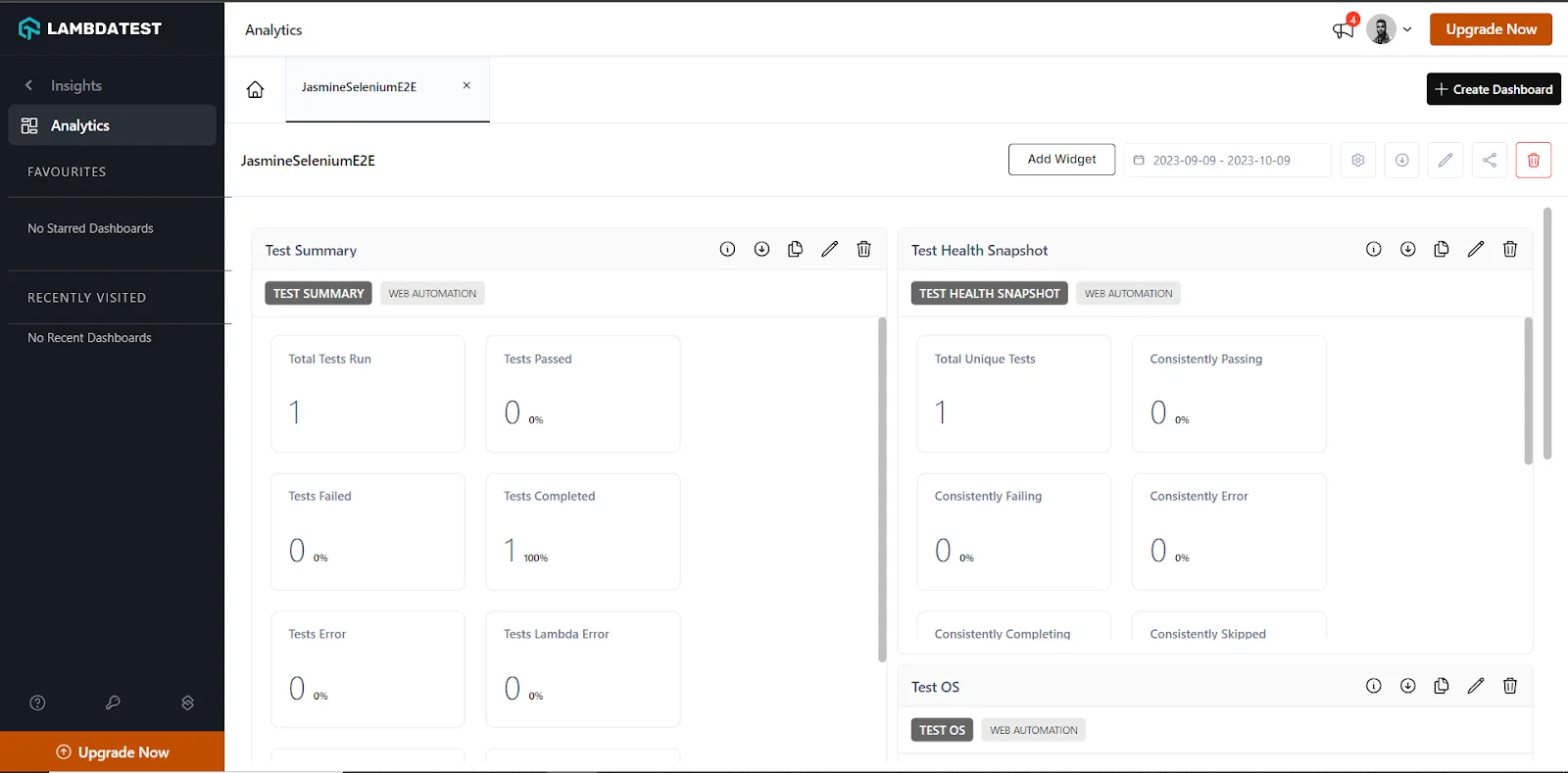Edit the Test OS widget
1568x773 pixels.
coord(1476,686)
